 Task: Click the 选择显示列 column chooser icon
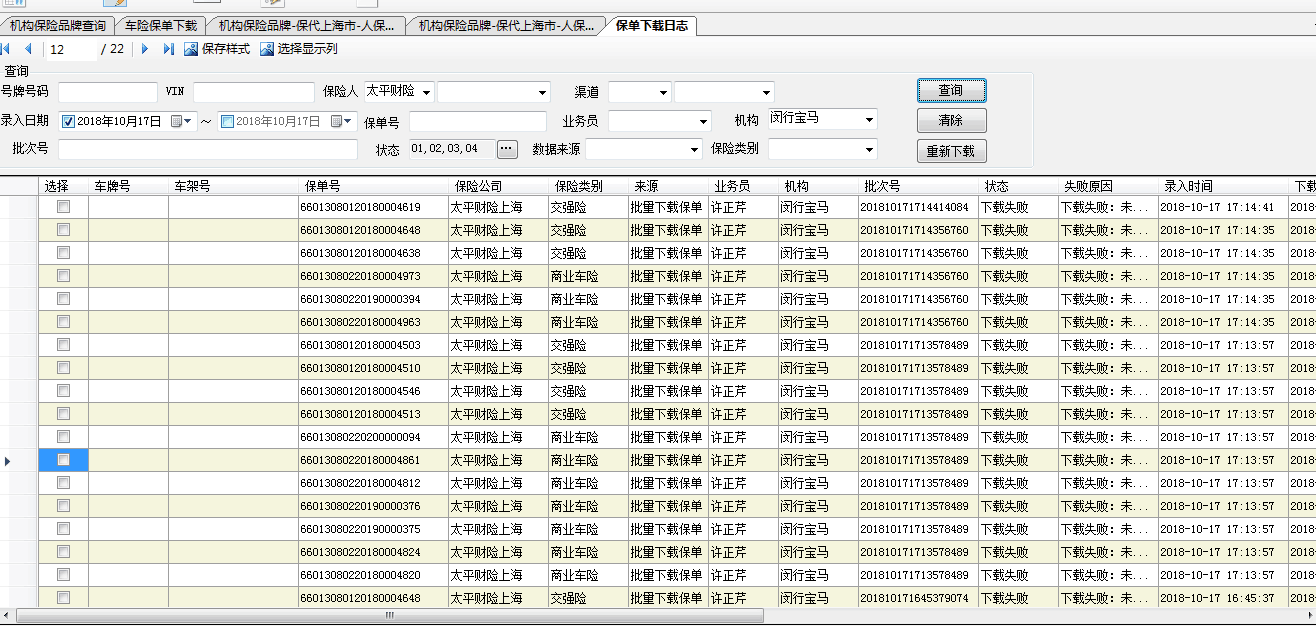coord(267,49)
